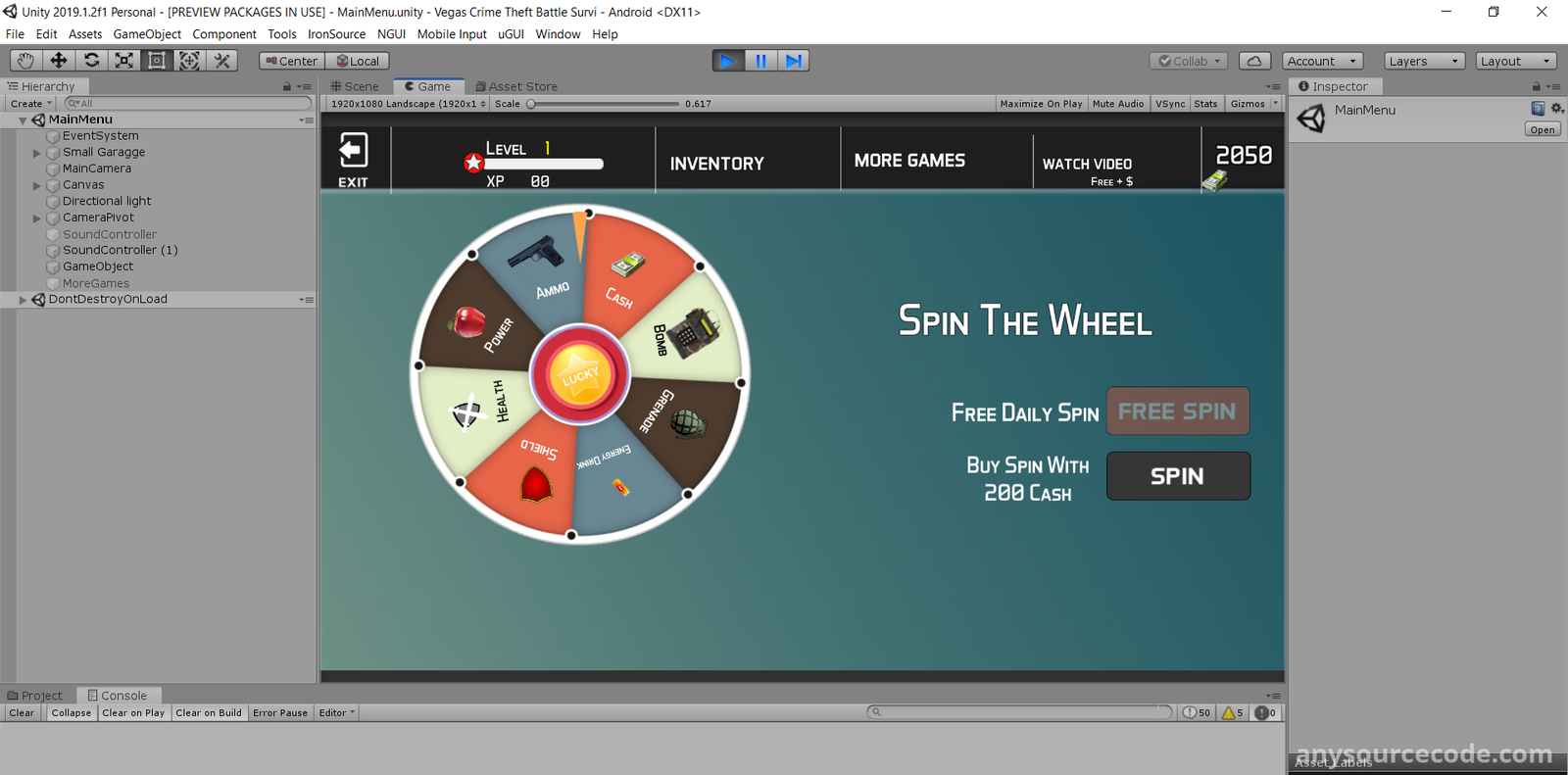Open the cloud services panel

click(x=1254, y=61)
